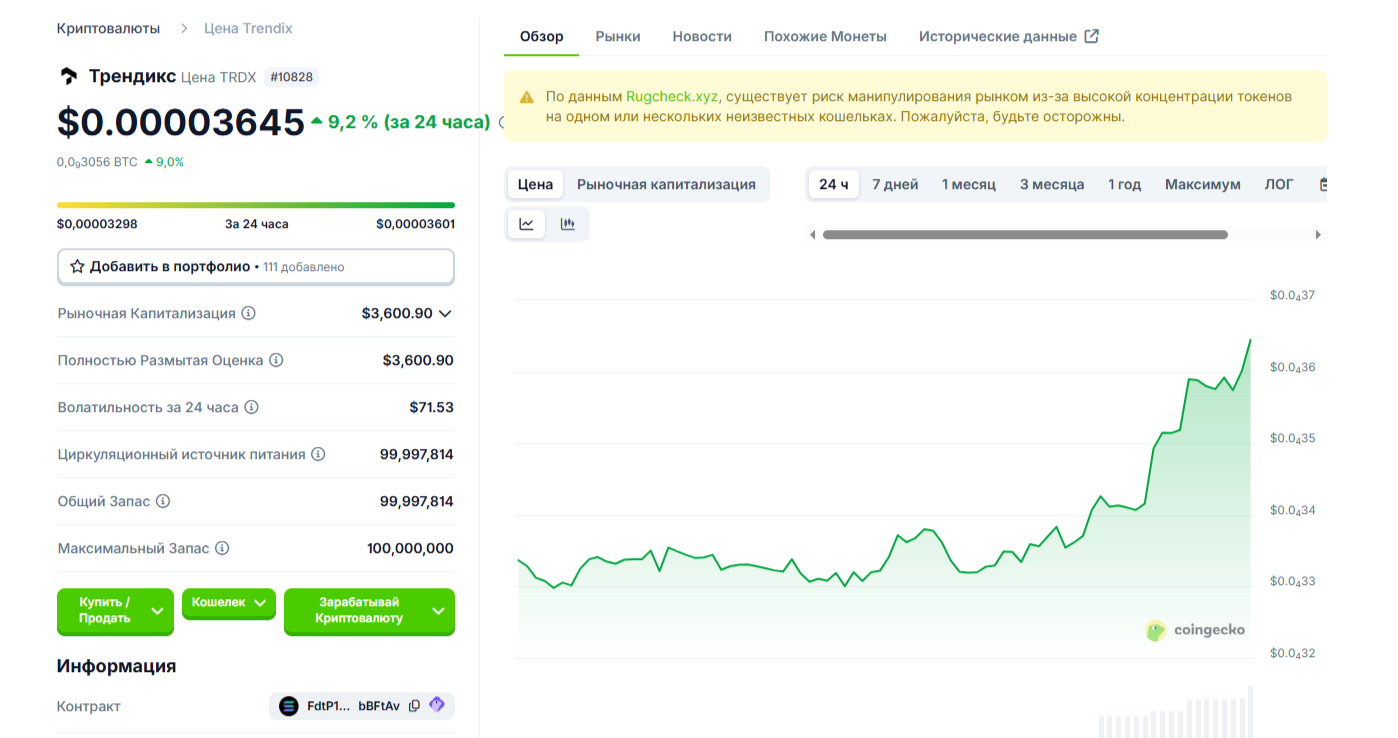Expand the market cap value chevron
The image size is (1398, 738).
446,314
